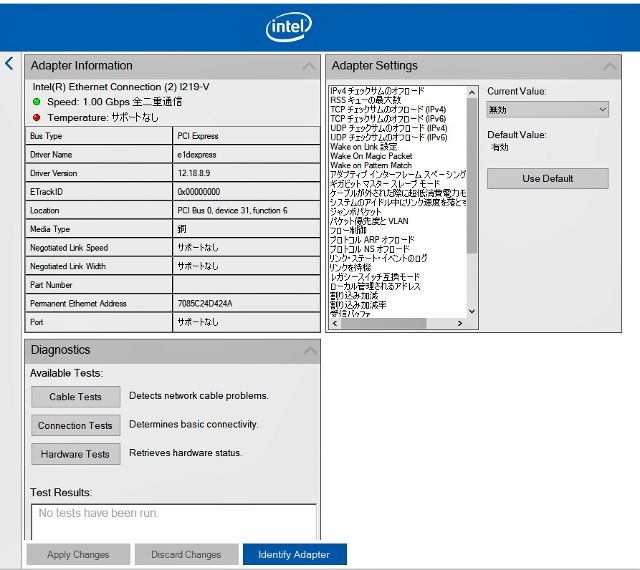Click the green Speed status indicator
Screen dimensions: 640x570
click(x=36, y=102)
